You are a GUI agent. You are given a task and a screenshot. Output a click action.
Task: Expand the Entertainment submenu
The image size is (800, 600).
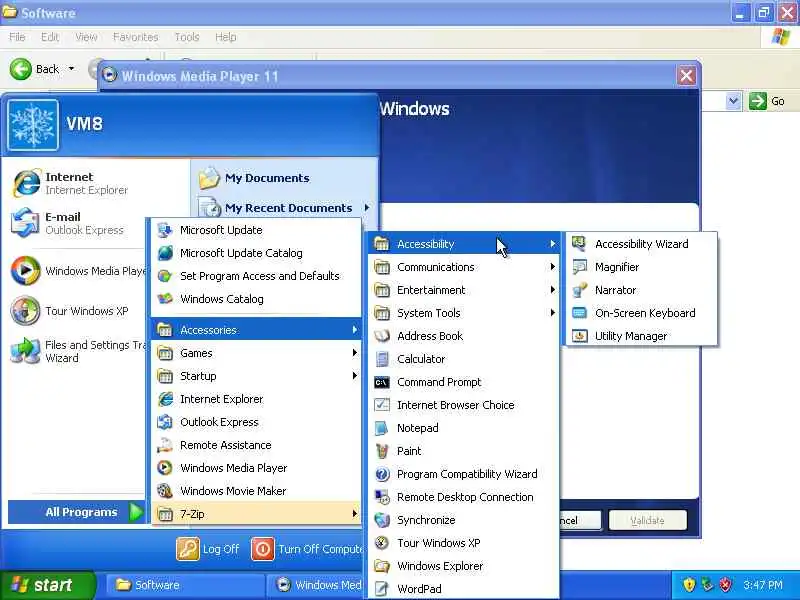coord(464,290)
